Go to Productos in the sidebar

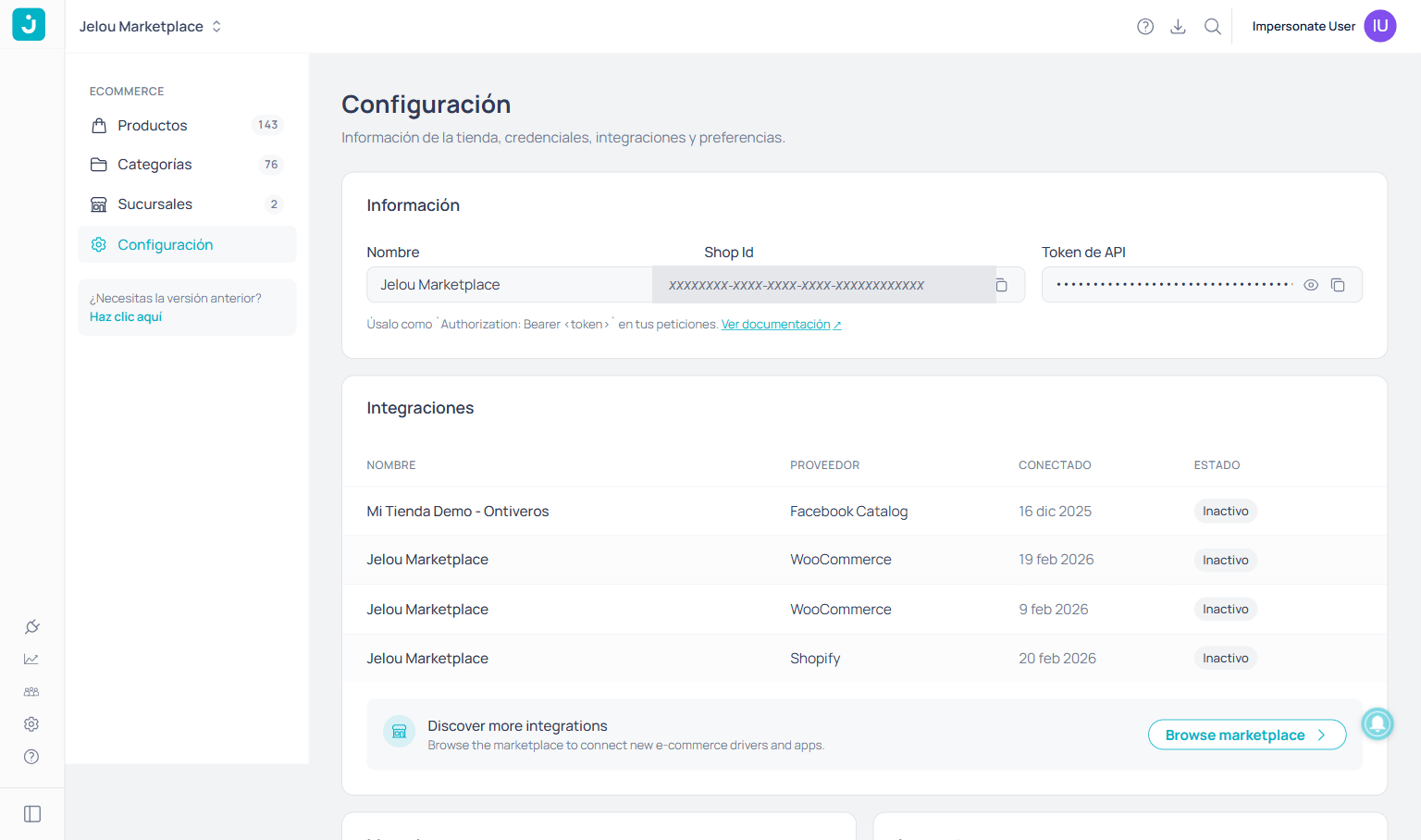click(x=187, y=125)
